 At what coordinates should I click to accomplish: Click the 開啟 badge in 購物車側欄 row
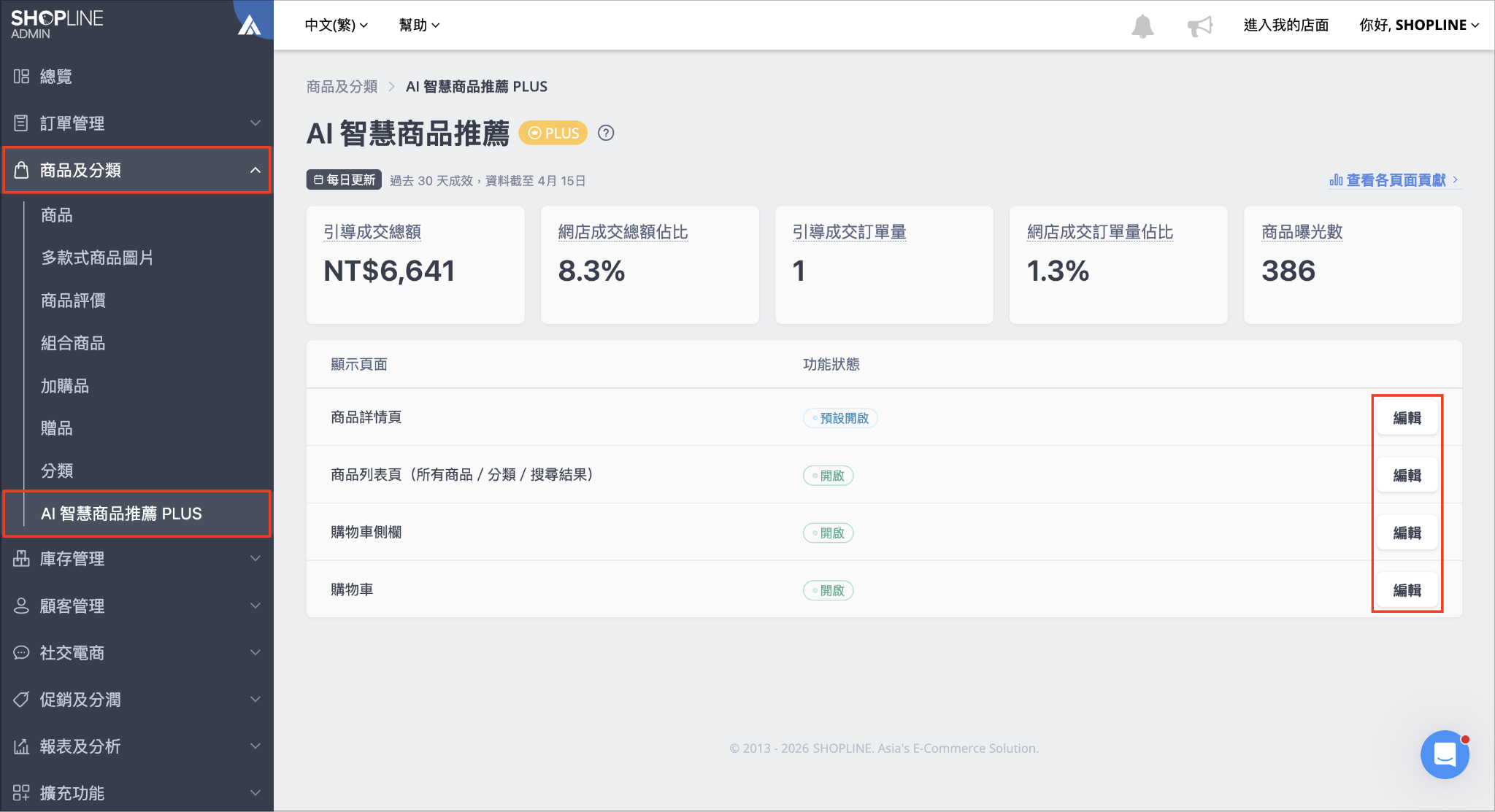pyautogui.click(x=829, y=533)
